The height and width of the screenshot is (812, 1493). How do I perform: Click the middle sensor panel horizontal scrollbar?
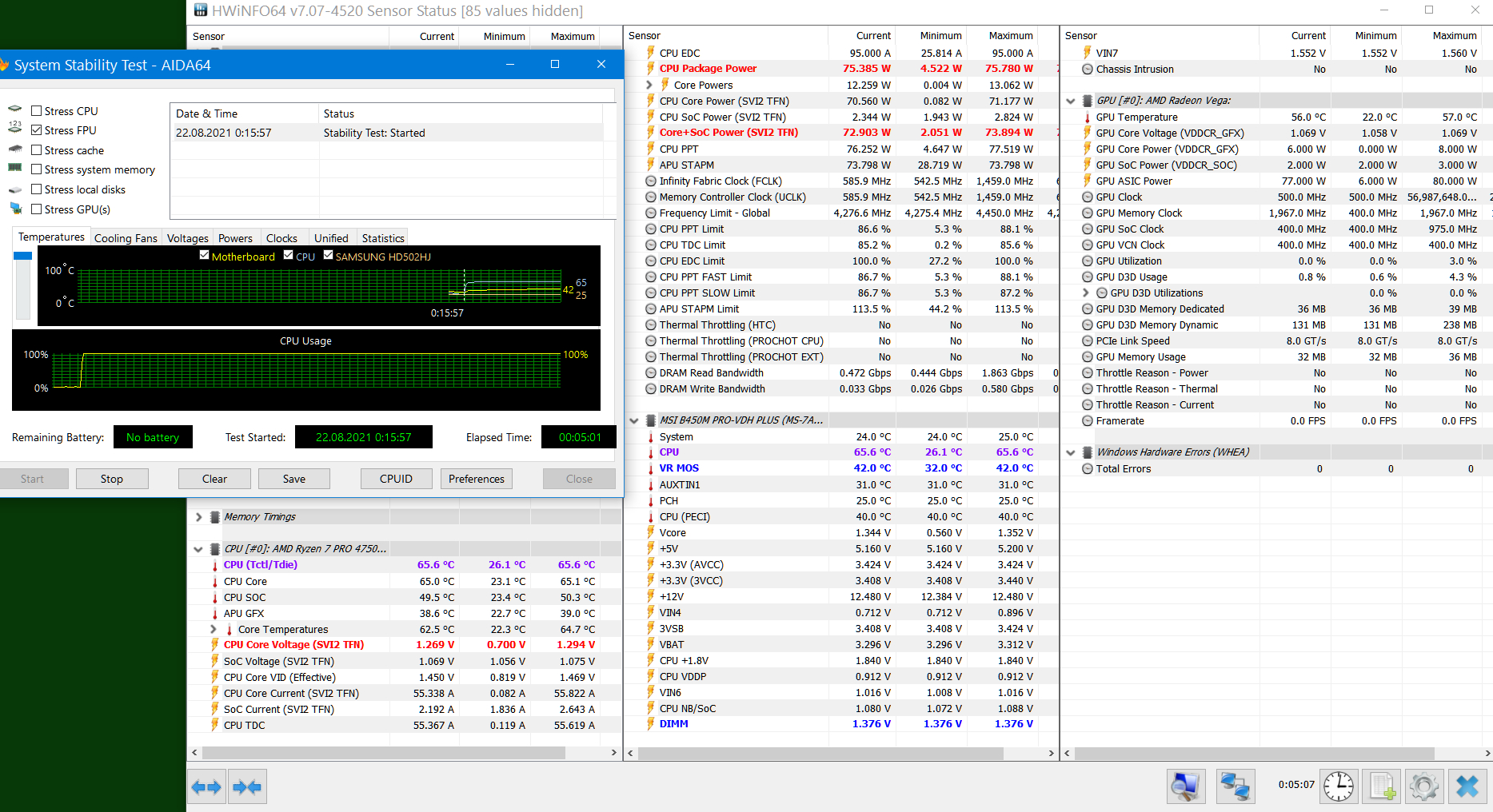[820, 753]
